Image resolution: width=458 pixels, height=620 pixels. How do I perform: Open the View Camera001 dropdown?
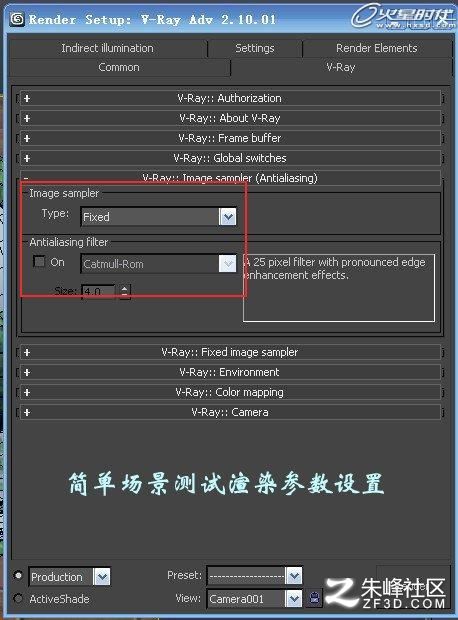click(255, 598)
